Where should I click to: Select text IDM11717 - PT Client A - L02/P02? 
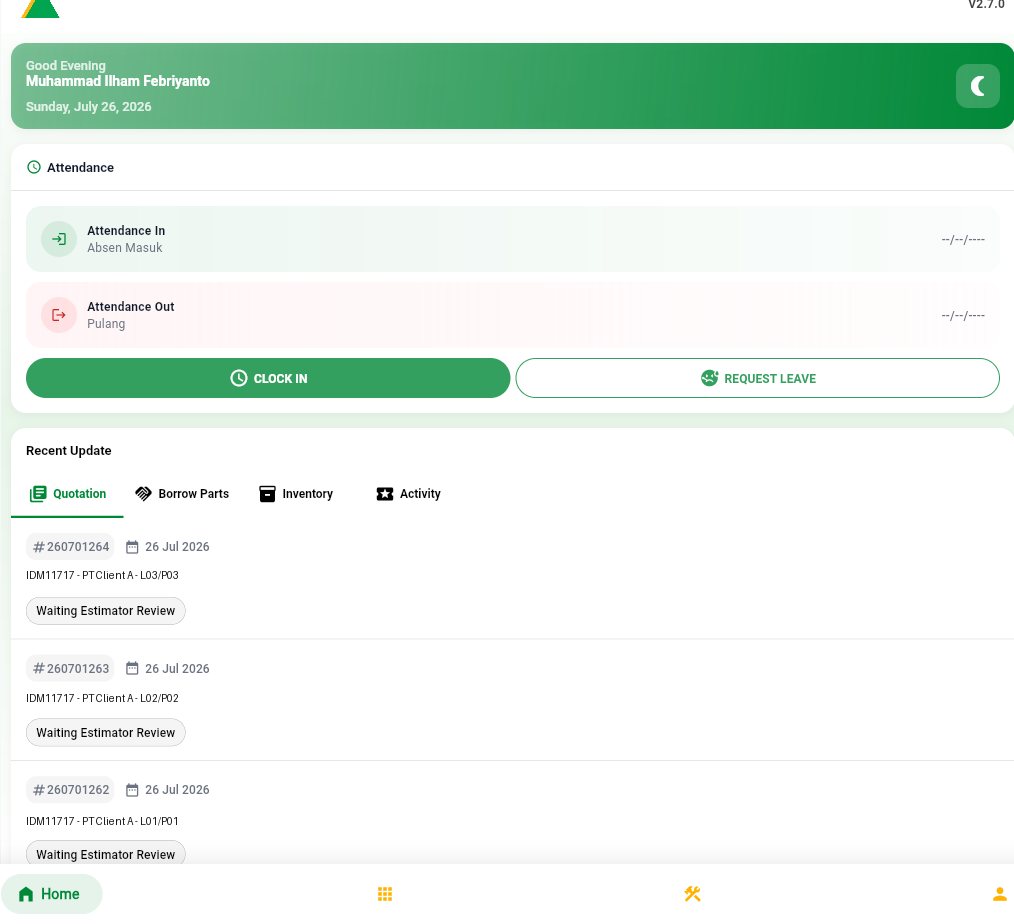coord(102,698)
